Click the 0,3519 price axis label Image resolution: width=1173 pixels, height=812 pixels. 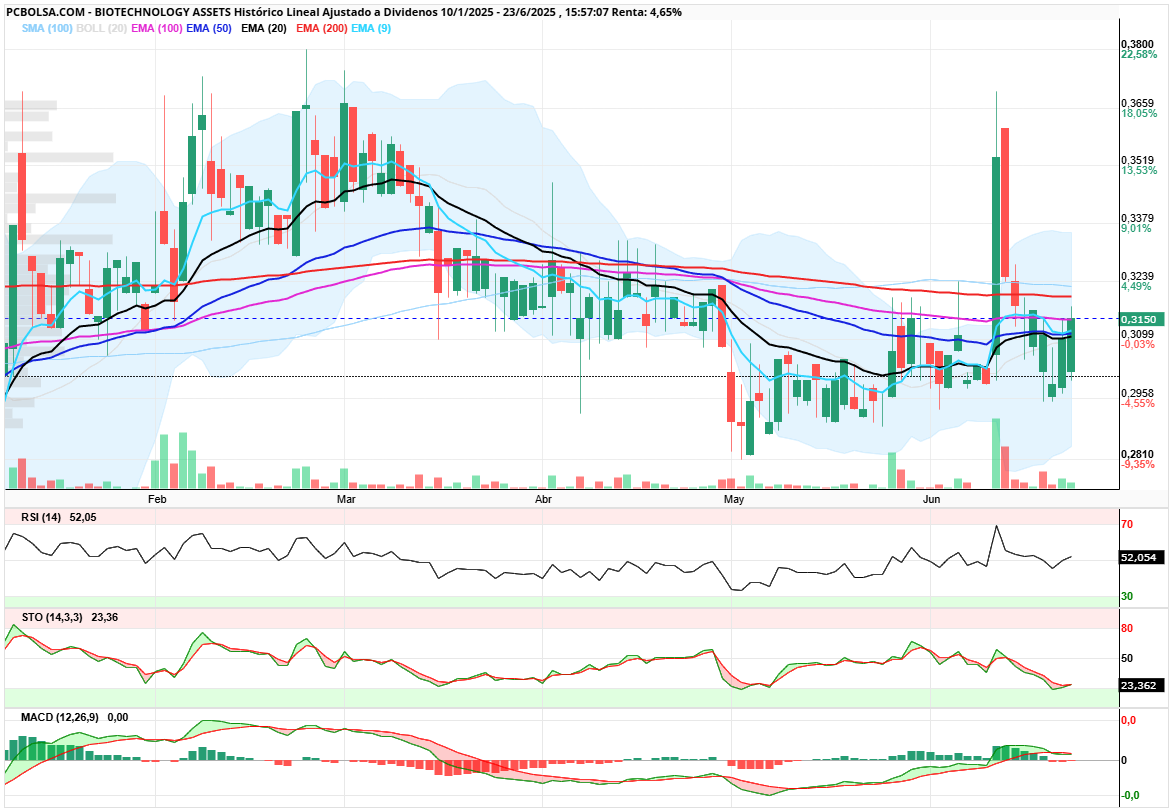(1137, 160)
